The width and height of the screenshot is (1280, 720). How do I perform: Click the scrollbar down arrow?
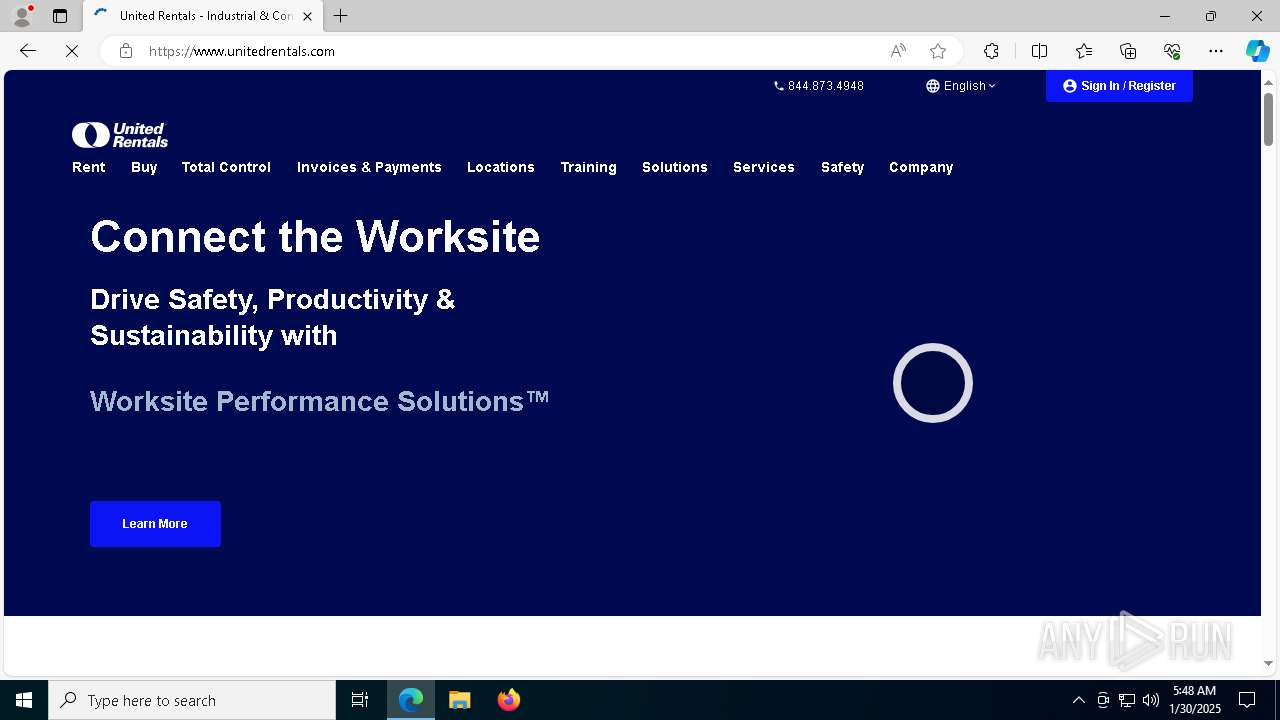point(1268,663)
